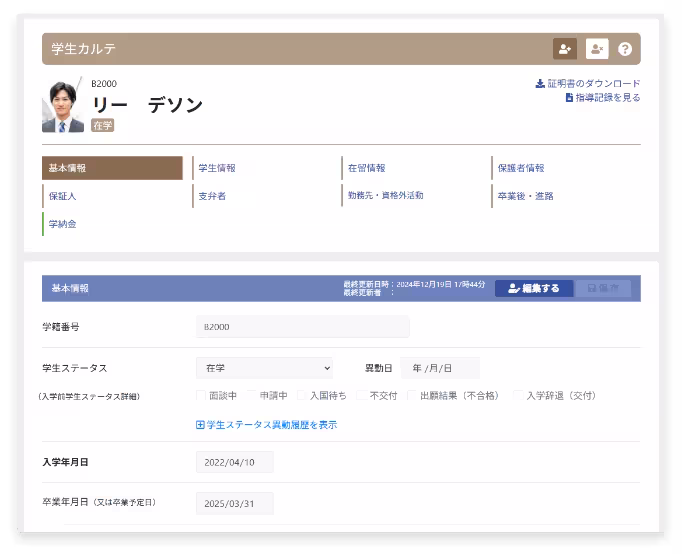Open the 在留情報 tab
The image size is (682, 554).
coord(366,168)
